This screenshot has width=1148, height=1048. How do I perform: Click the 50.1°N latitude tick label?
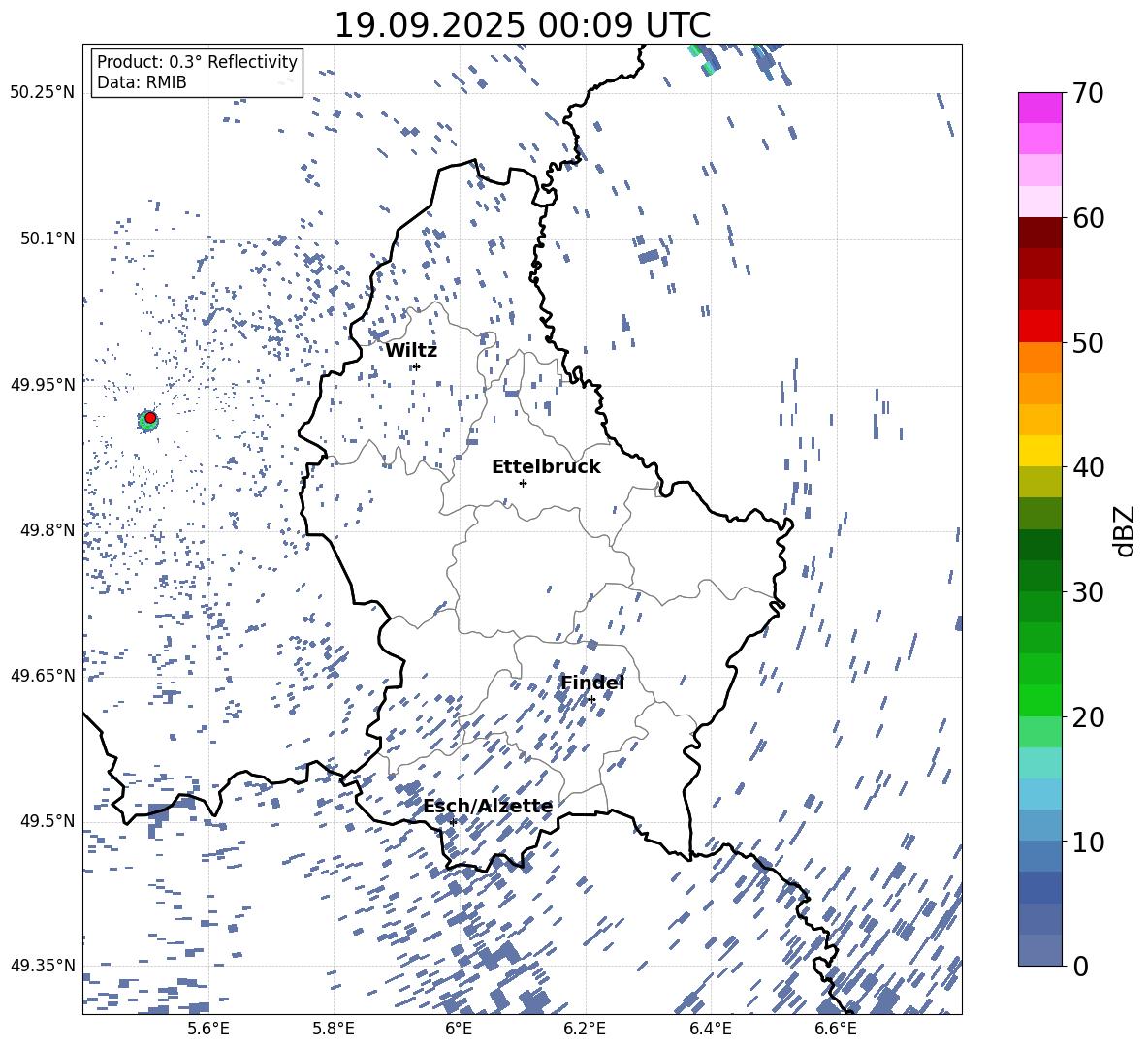47,239
